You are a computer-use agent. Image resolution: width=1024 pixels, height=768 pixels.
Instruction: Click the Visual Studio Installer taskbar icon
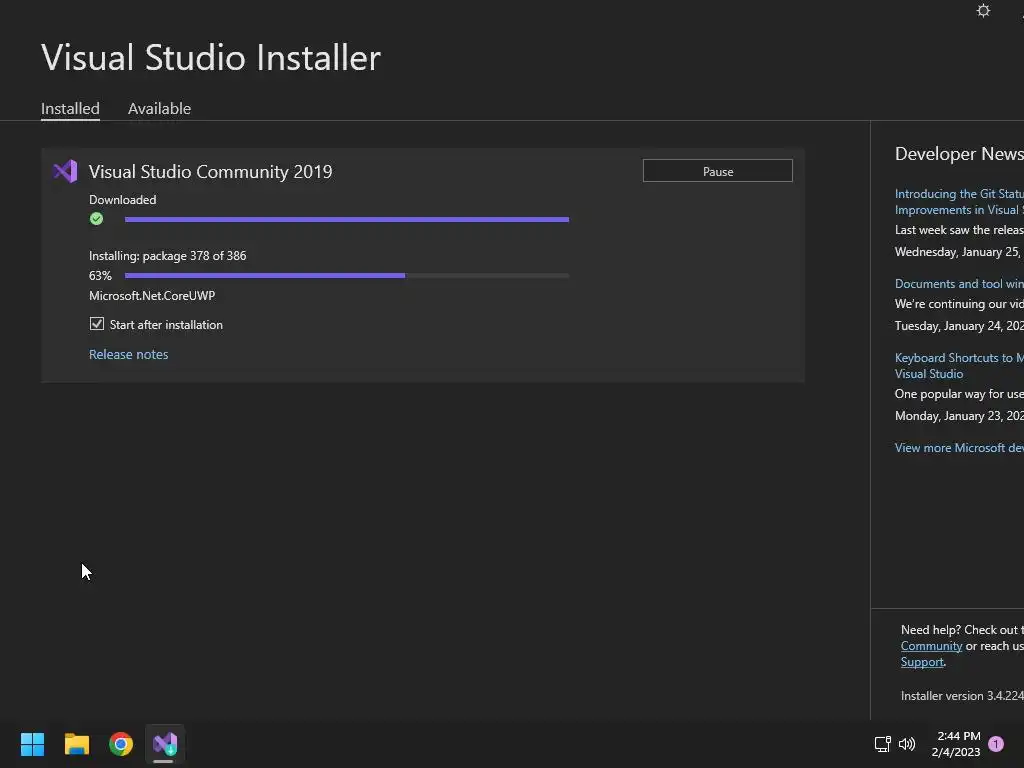click(165, 744)
